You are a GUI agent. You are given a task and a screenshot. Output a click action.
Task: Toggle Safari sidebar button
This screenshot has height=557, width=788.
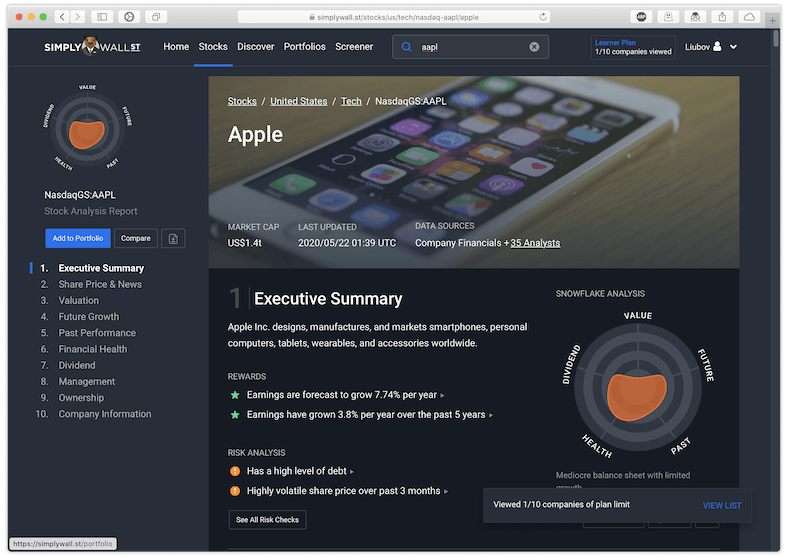coord(102,17)
